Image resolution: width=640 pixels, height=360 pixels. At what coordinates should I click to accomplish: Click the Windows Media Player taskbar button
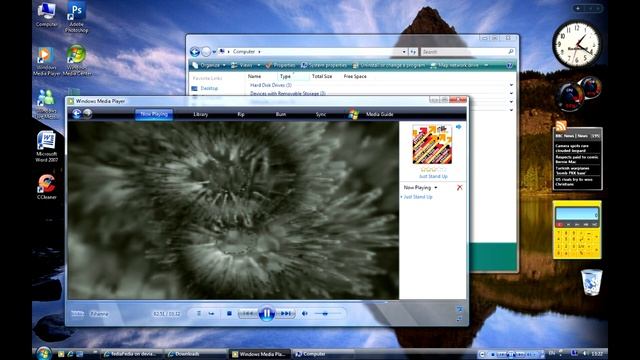[259, 354]
